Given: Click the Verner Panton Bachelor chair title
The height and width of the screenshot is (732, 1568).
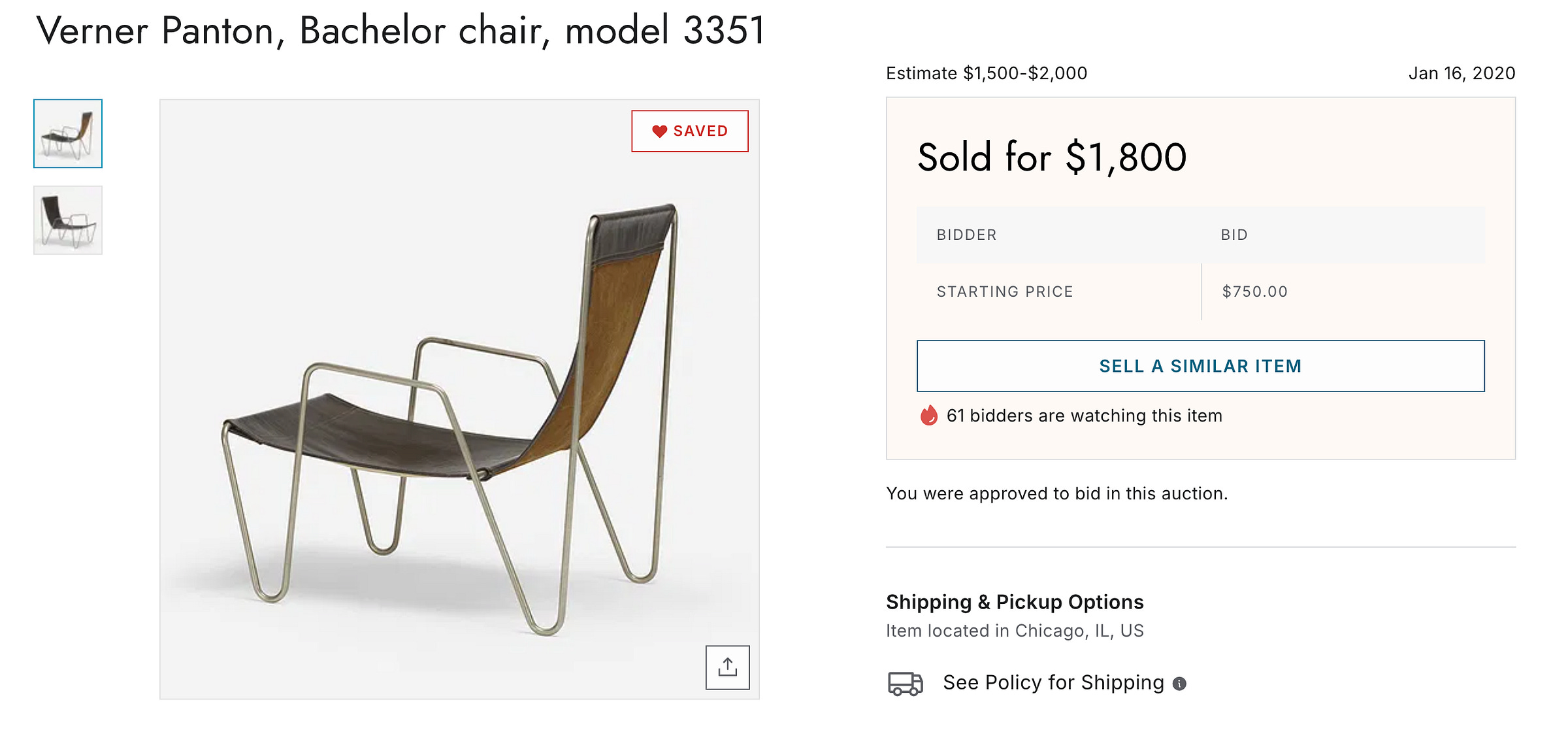Looking at the screenshot, I should tap(400, 30).
